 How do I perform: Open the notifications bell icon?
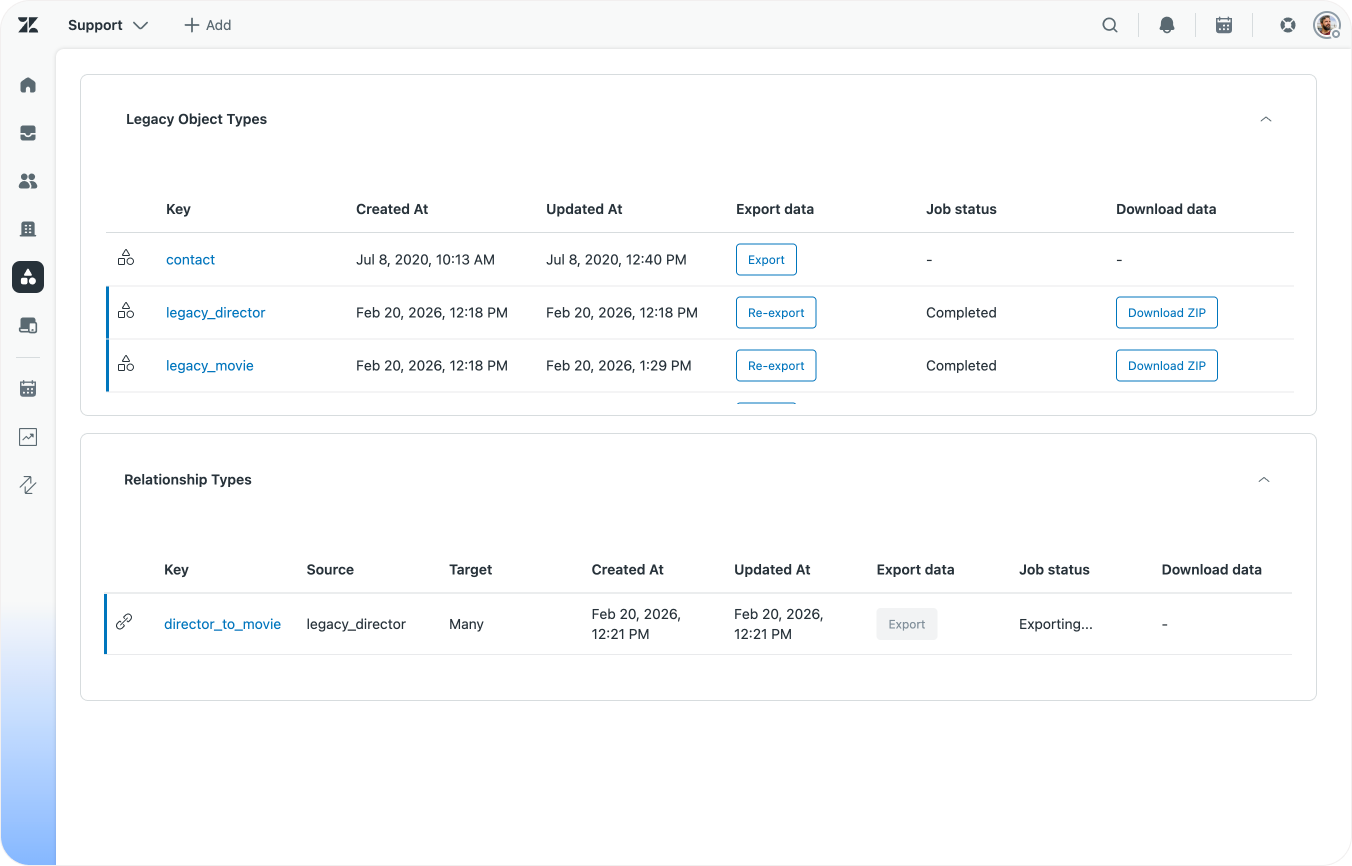pos(1167,25)
